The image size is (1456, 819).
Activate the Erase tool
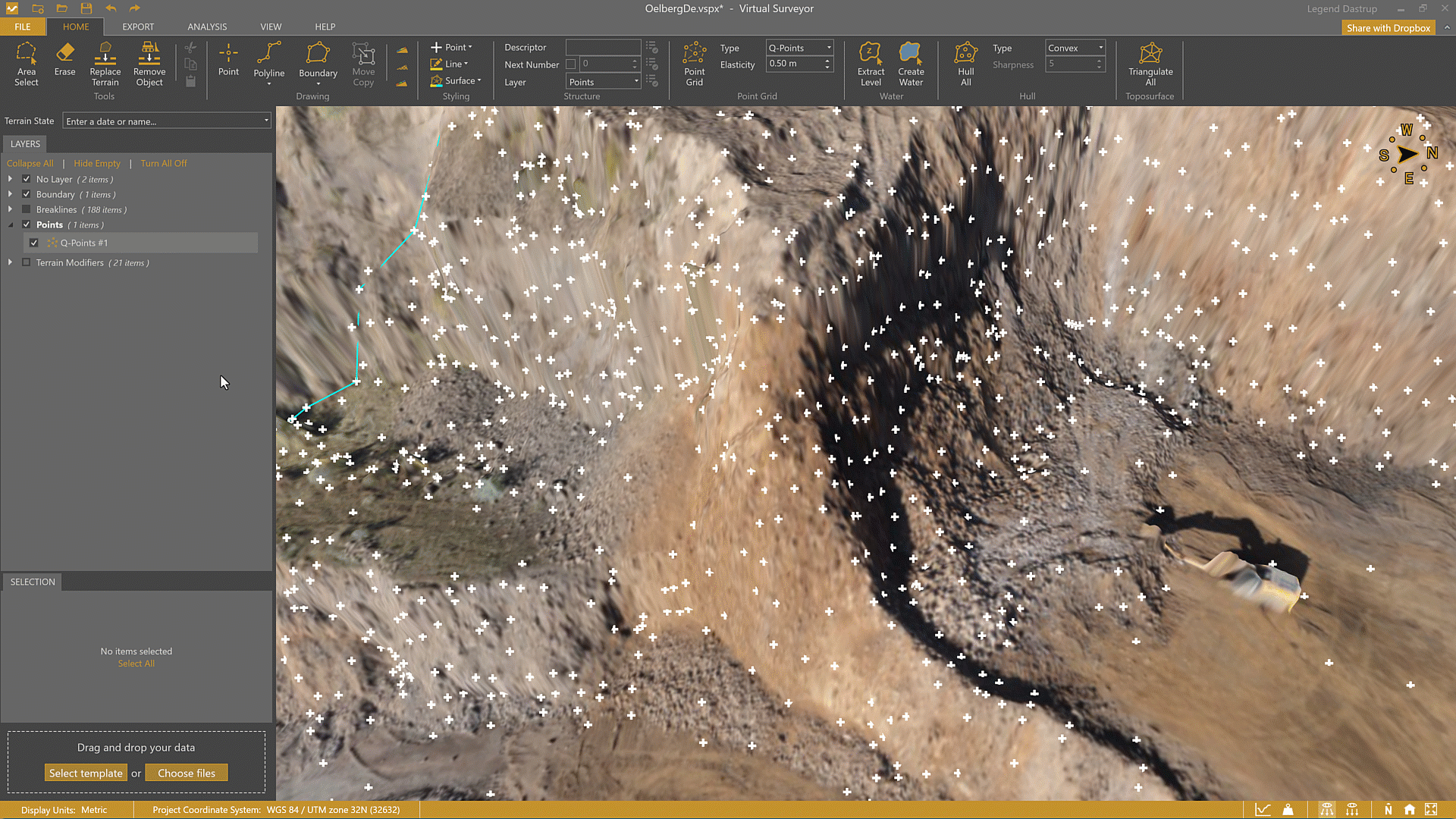click(64, 59)
